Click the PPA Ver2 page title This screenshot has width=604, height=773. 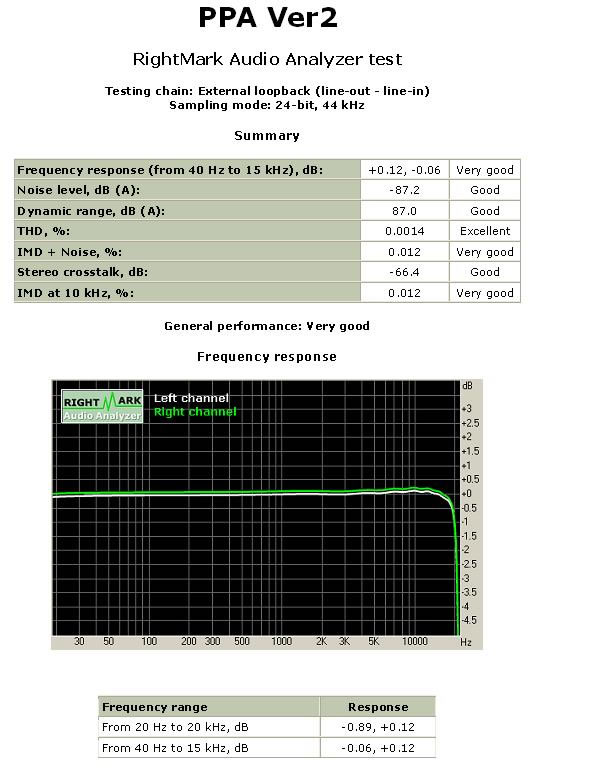tap(267, 18)
